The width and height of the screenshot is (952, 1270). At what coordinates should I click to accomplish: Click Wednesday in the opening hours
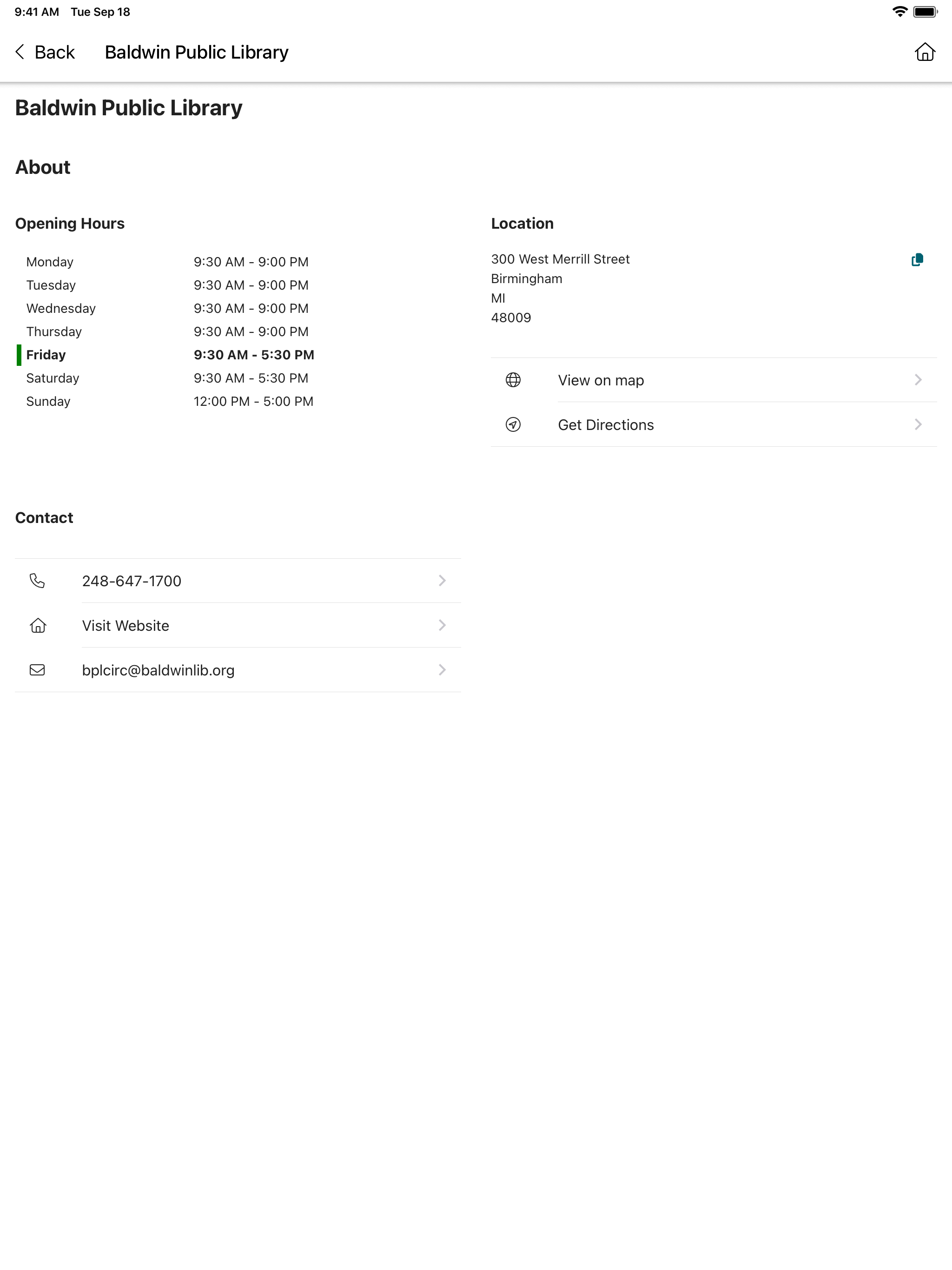click(x=61, y=309)
